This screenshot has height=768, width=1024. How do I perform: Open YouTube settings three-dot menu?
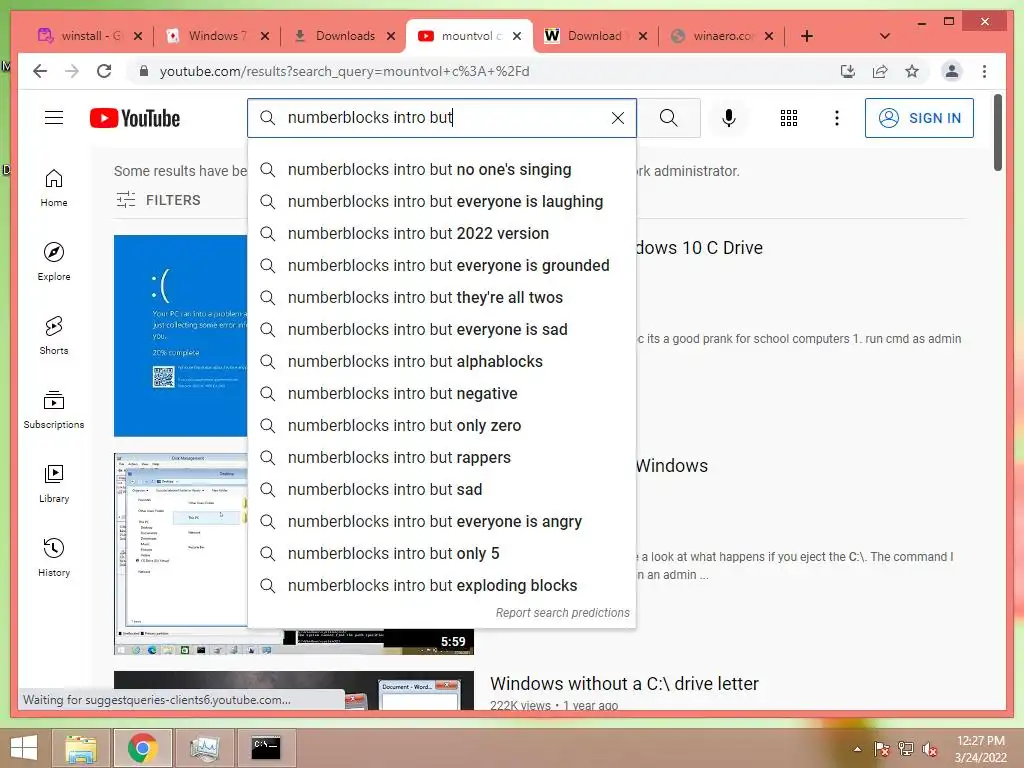tap(837, 118)
